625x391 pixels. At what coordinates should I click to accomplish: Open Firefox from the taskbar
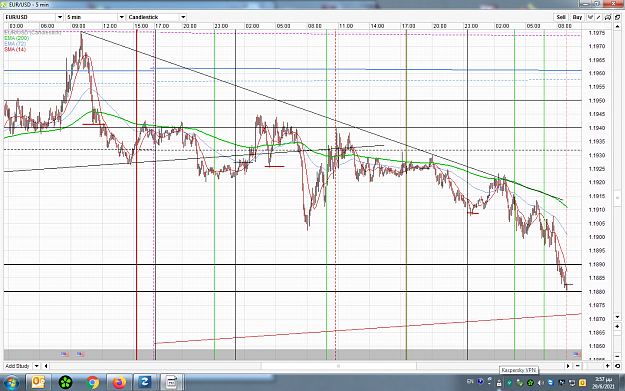[119, 383]
